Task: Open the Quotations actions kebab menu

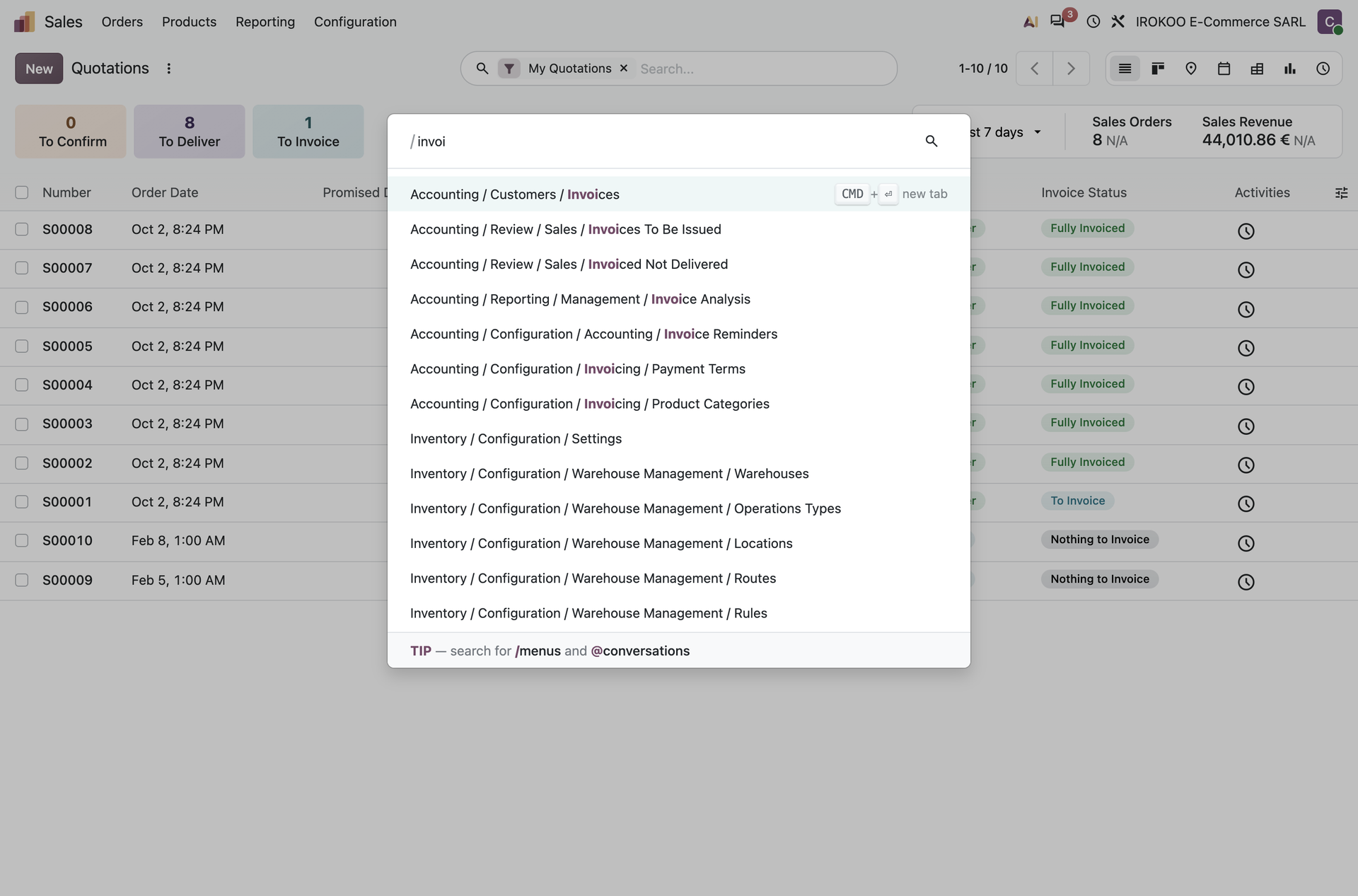Action: click(168, 69)
